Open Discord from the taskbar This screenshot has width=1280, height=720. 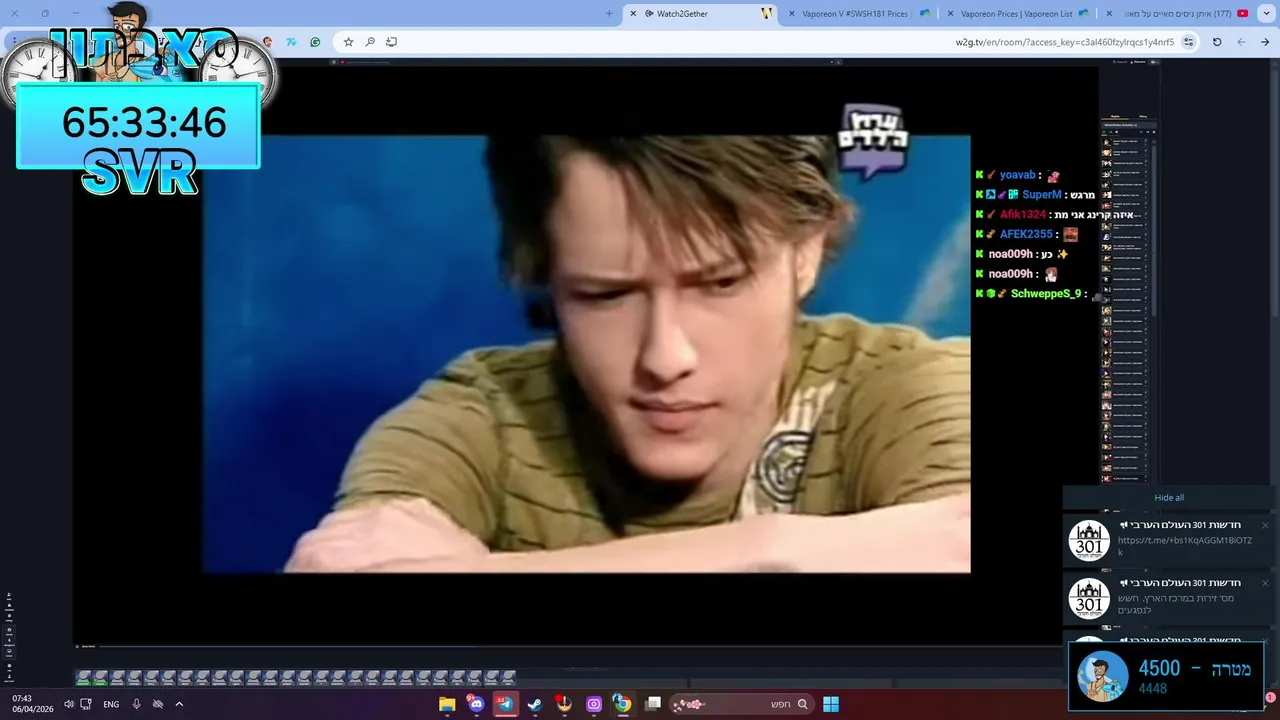pyautogui.click(x=476, y=704)
